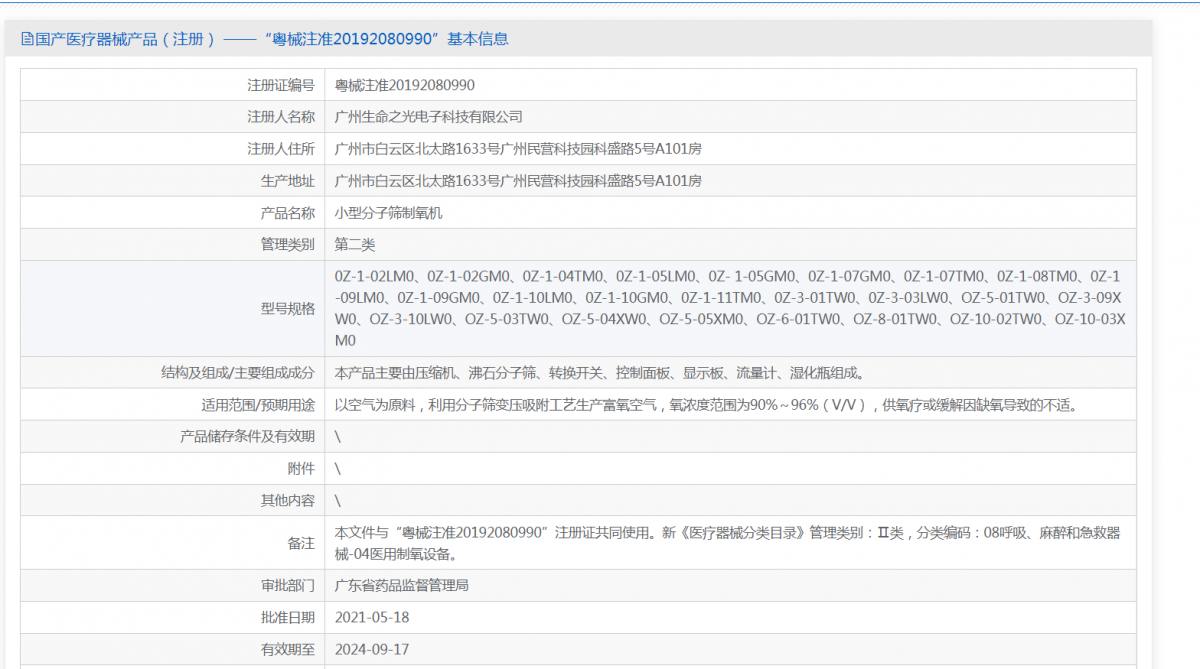Viewport: 1200px width, 669px height.
Task: Click the 审批部门 label
Action: [288, 585]
